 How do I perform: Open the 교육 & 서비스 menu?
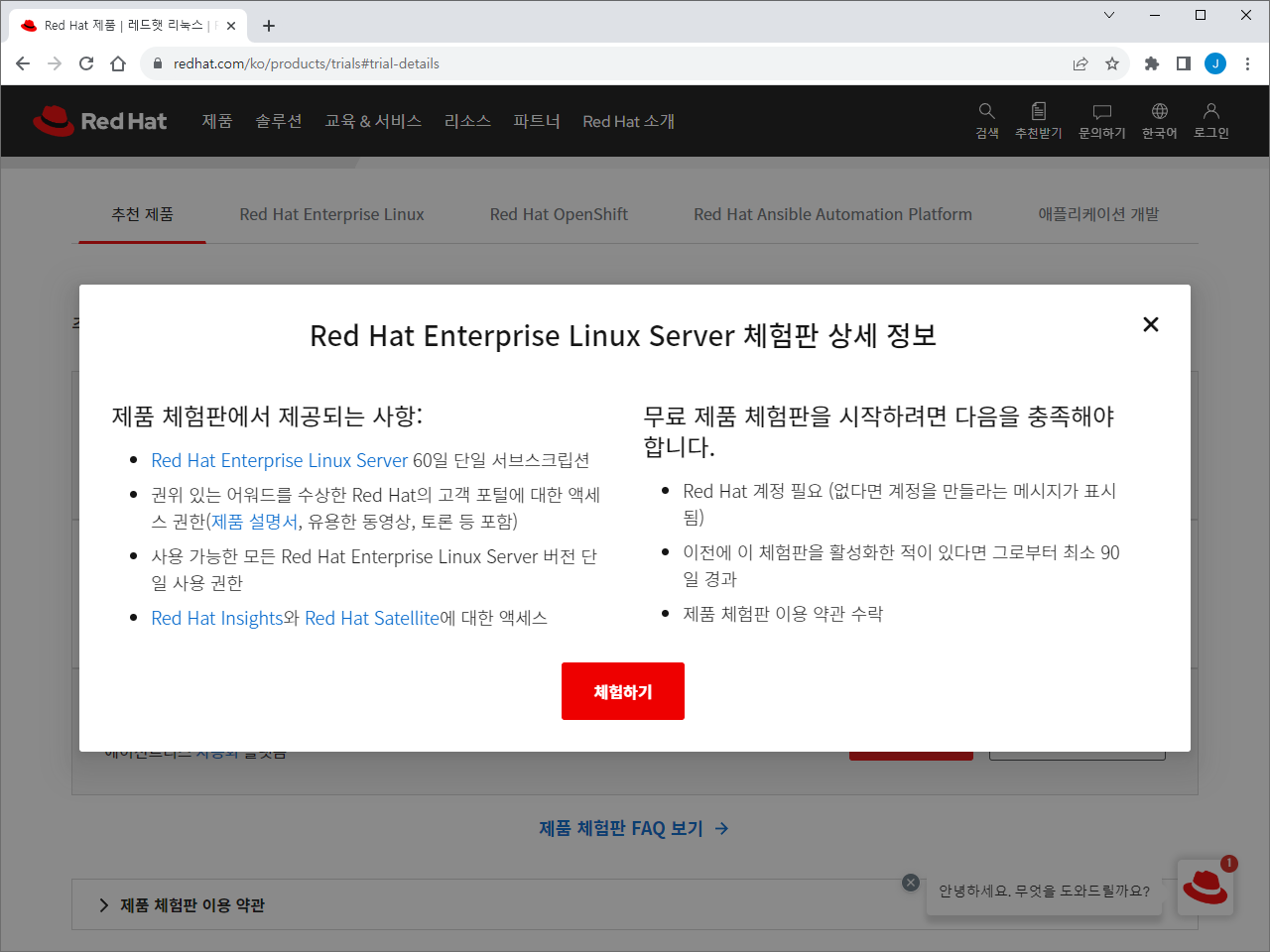coord(373,121)
